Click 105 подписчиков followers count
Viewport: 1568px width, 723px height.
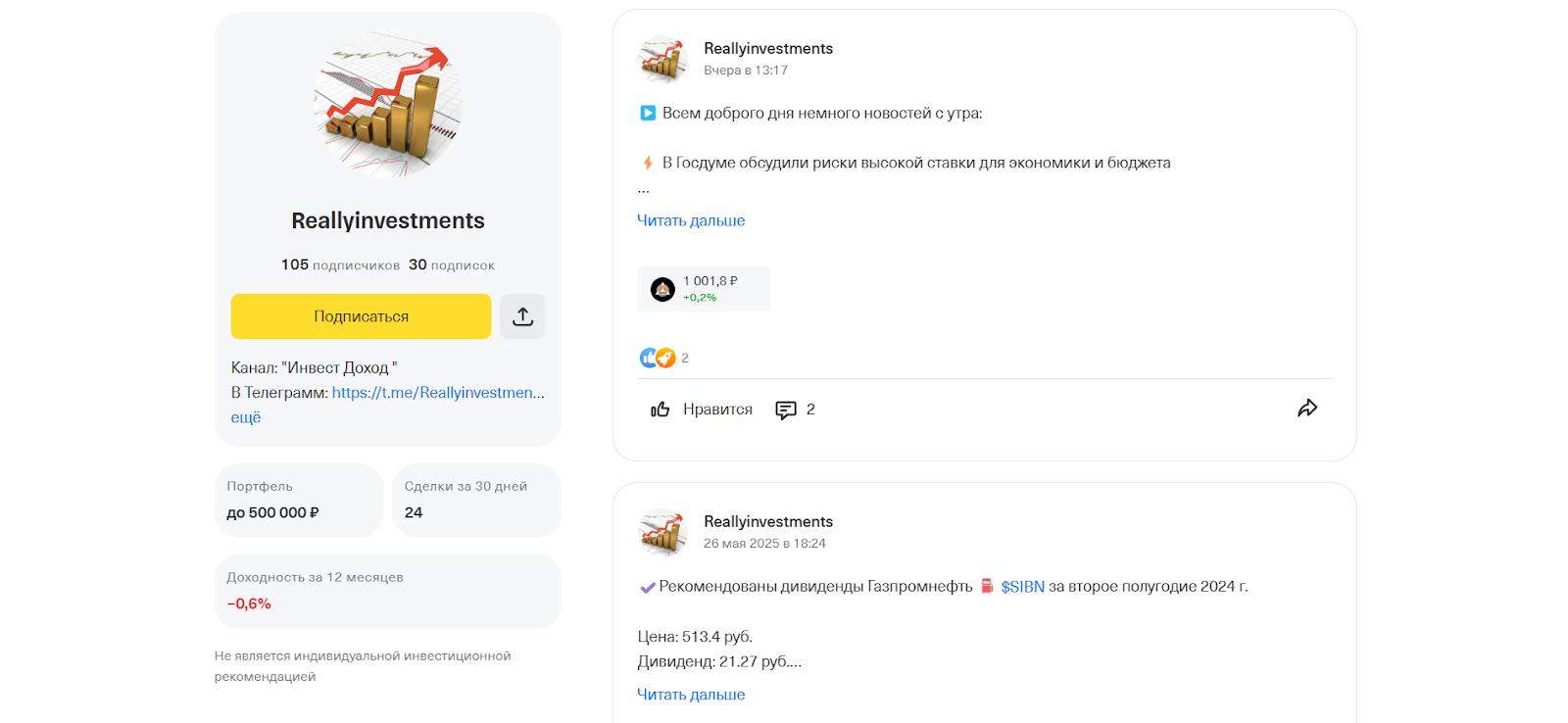340,265
